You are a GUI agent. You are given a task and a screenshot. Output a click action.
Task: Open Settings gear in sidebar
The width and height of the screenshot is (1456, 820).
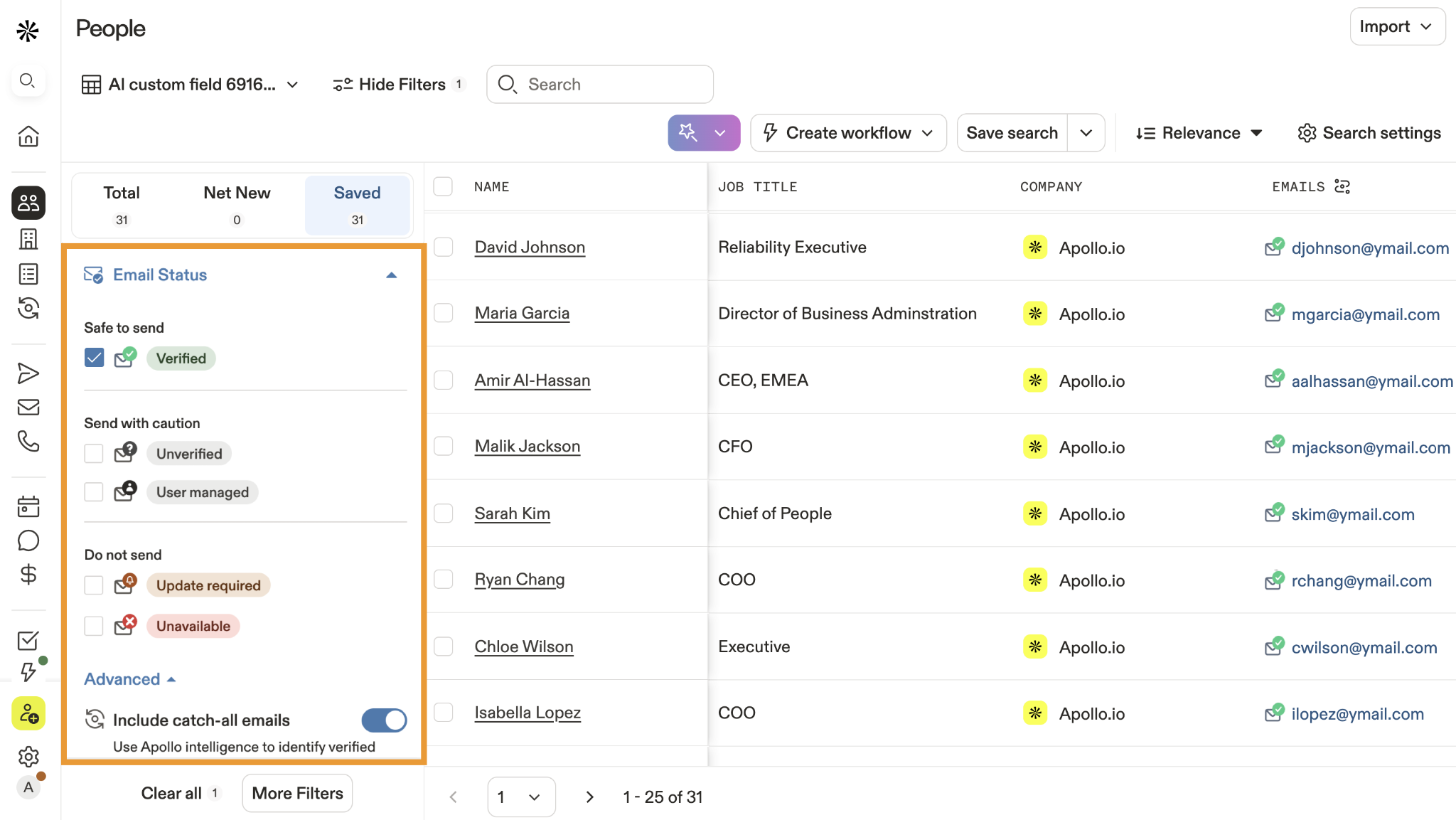(28, 756)
